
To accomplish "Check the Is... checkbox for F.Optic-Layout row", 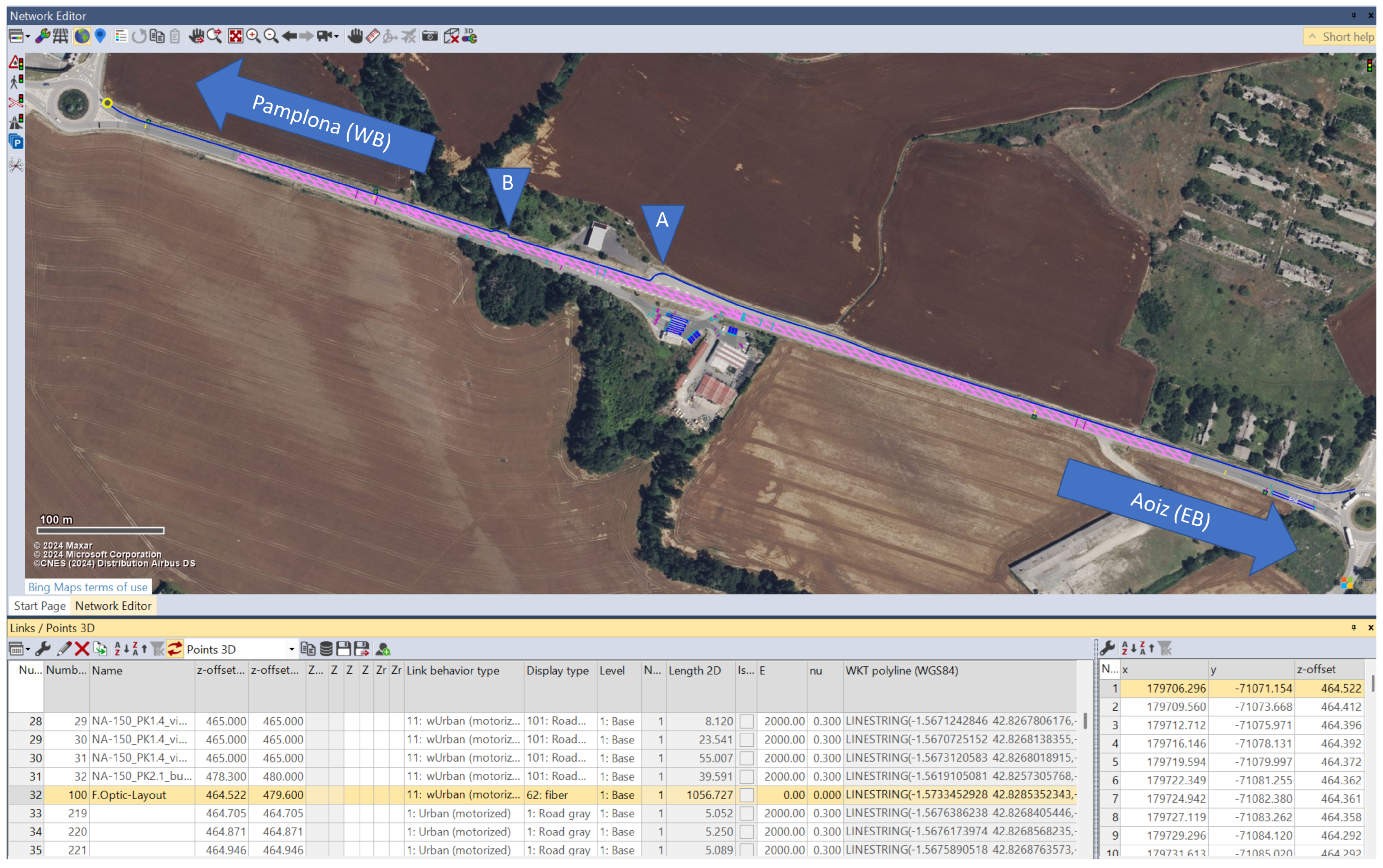I will tap(746, 795).
